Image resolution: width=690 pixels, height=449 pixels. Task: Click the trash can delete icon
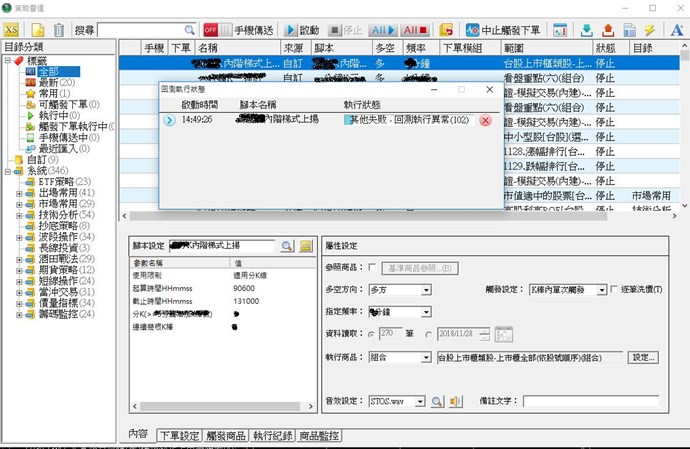pos(60,30)
